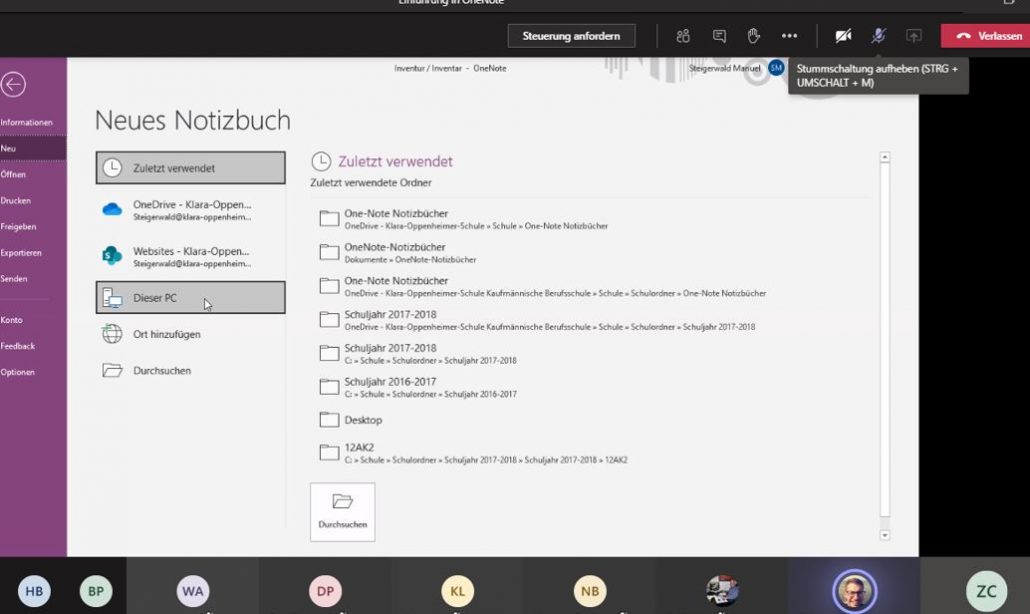Request control via Steuerung anfordern

571,36
